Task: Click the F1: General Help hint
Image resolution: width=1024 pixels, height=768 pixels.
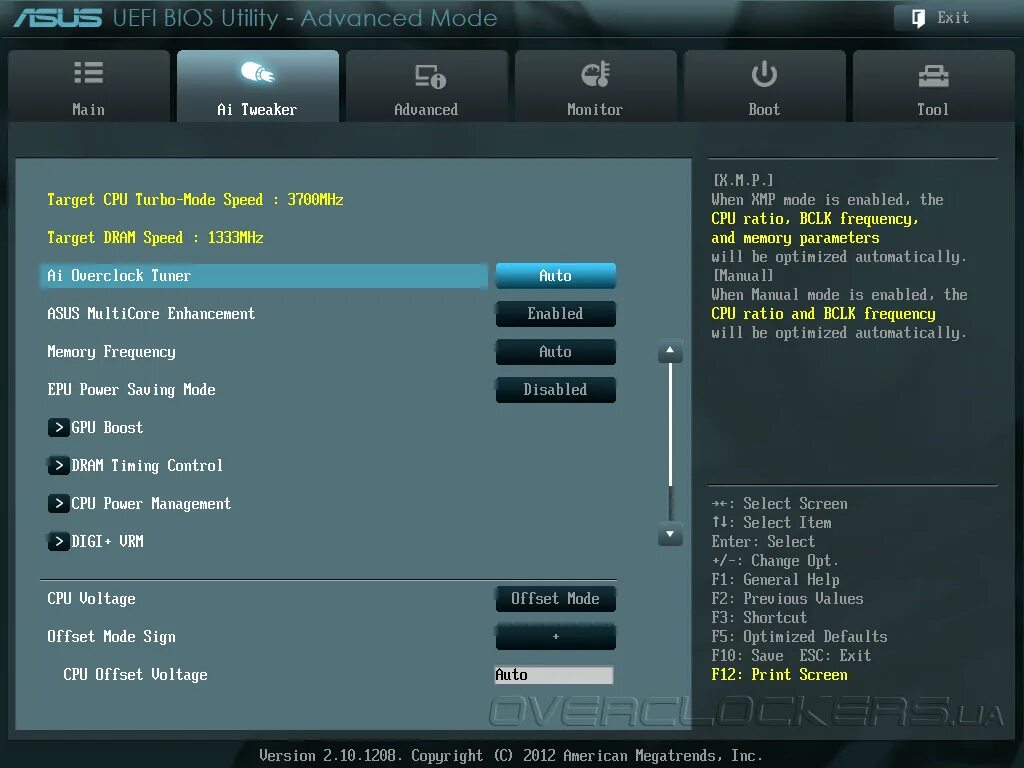Action: (775, 580)
